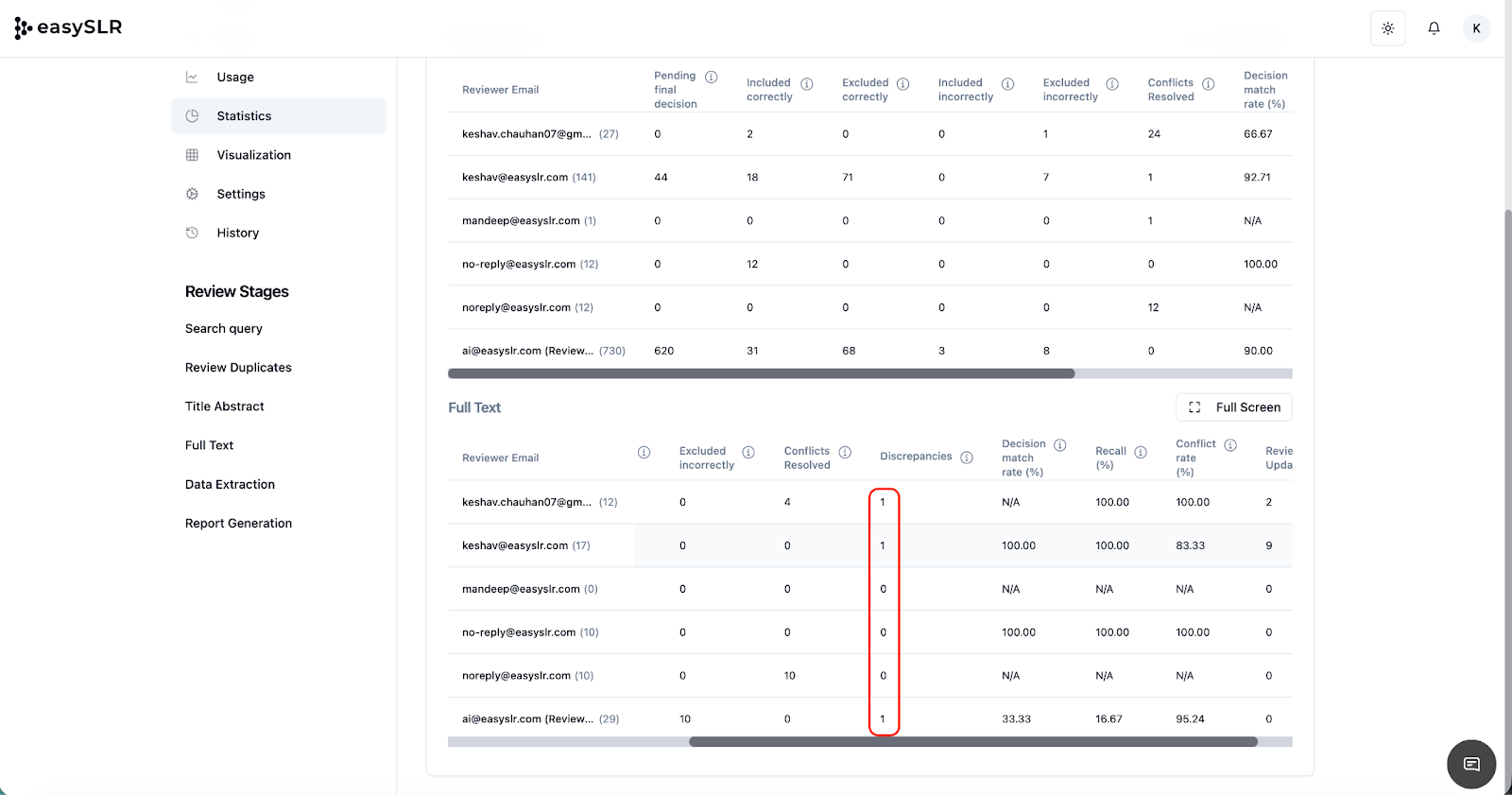Toggle the light/dark theme sun icon
The image size is (1512, 795).
tap(1387, 28)
